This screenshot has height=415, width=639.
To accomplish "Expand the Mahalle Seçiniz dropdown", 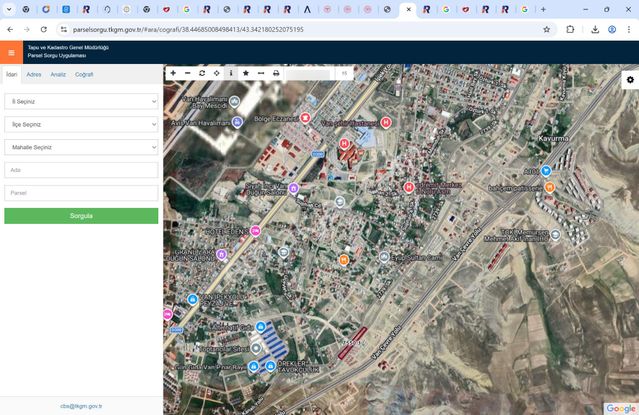I will click(81, 147).
